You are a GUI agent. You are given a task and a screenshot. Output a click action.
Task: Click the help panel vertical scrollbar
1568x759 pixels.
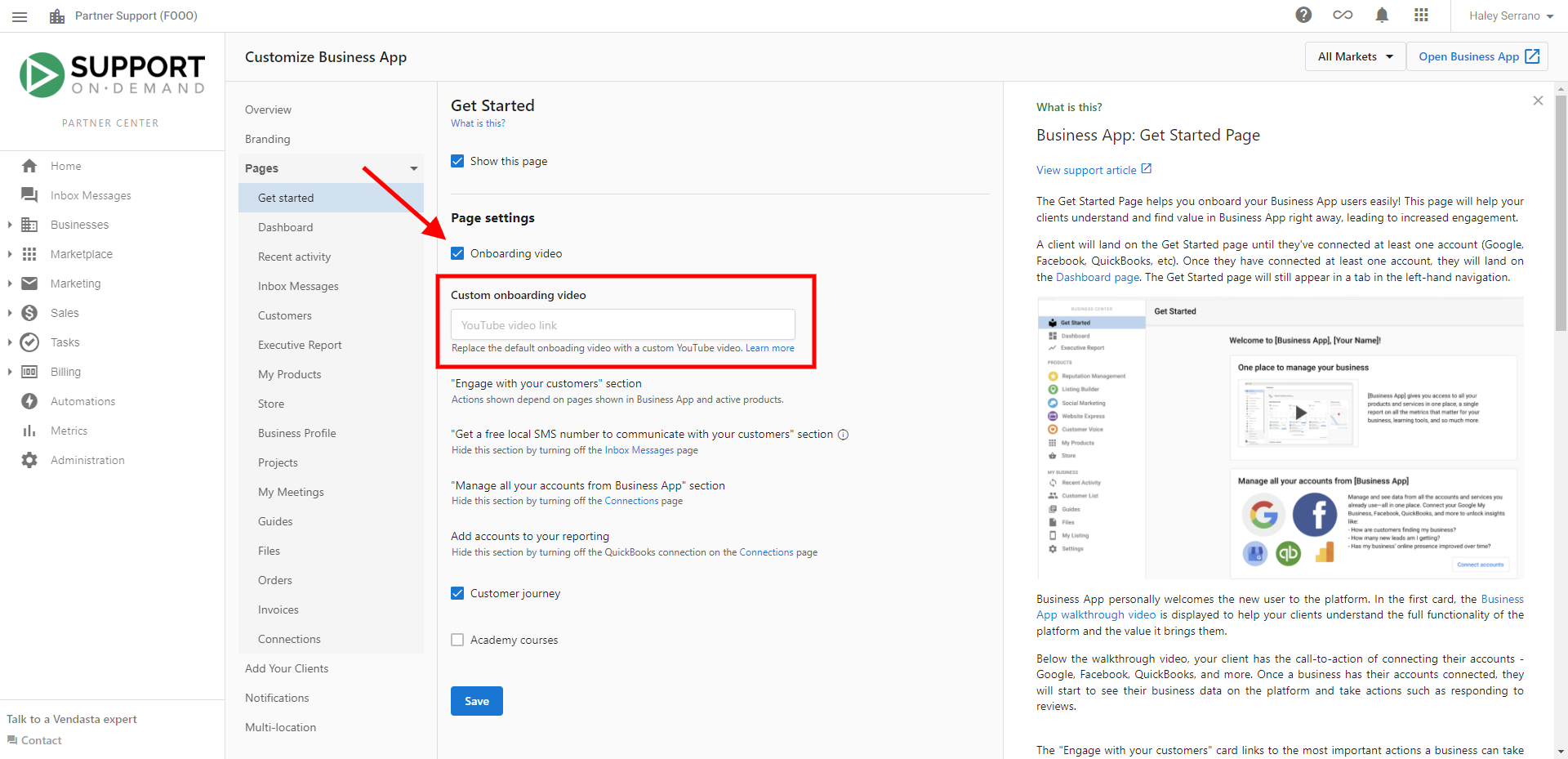pos(1561,212)
